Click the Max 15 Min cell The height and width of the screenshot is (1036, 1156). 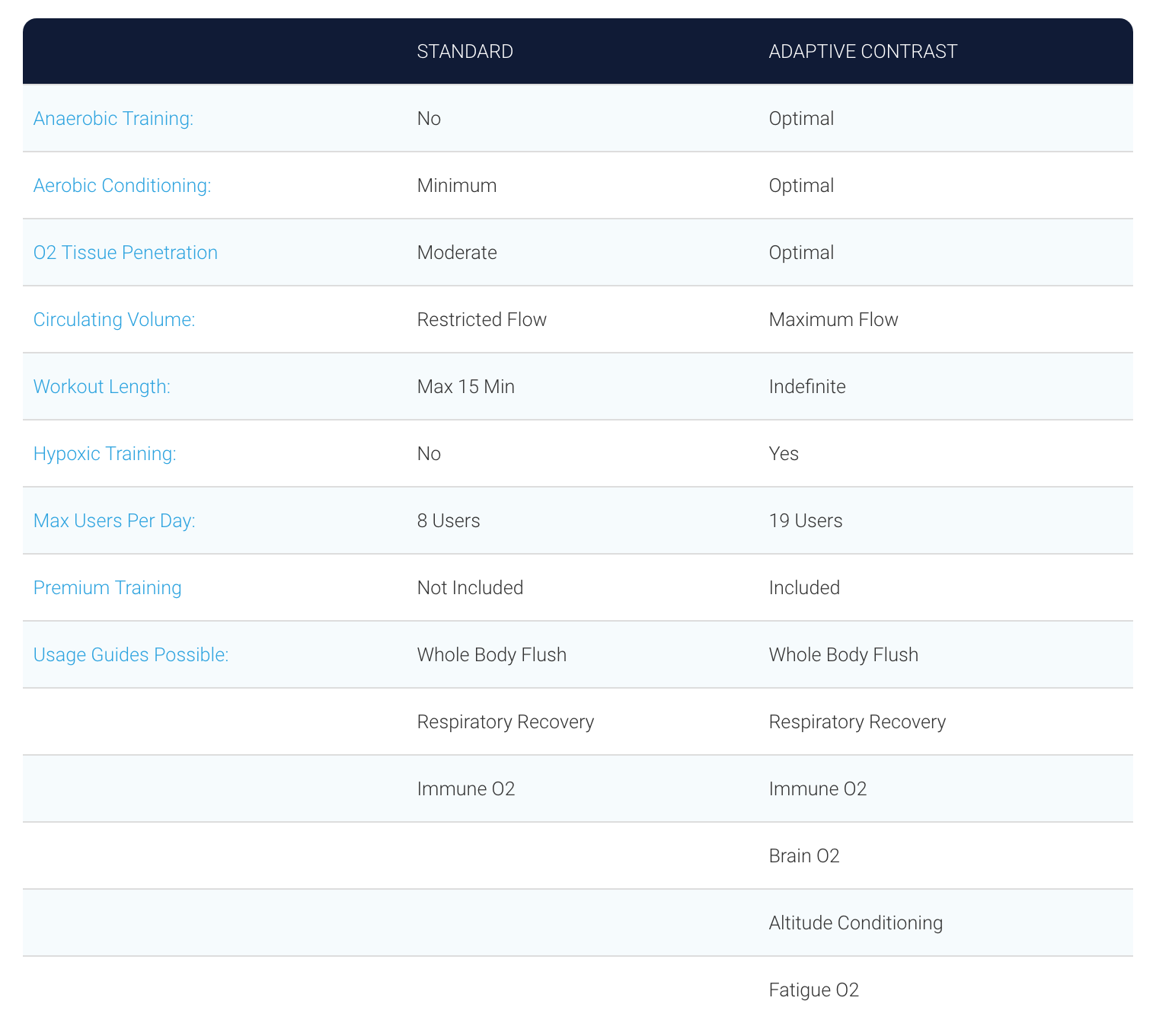(466, 387)
